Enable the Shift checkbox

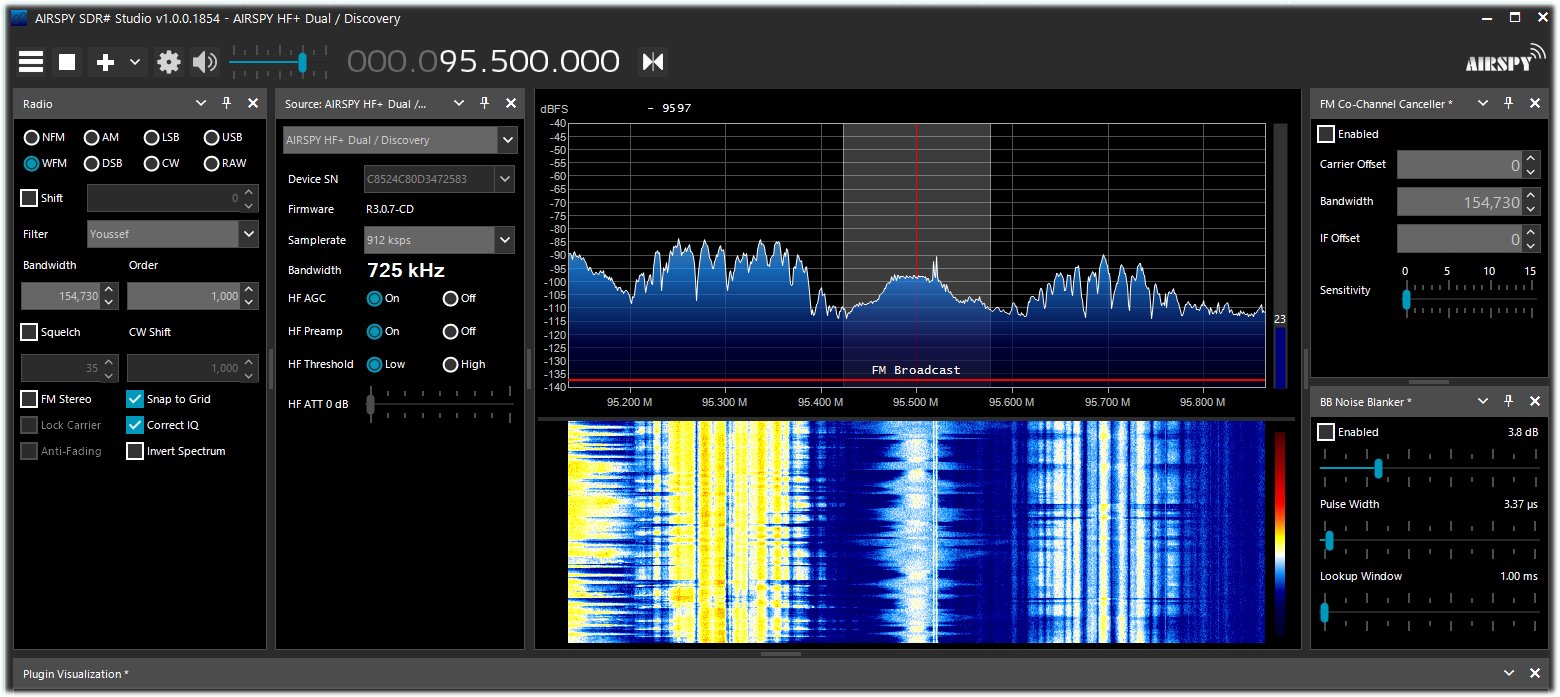click(x=29, y=198)
